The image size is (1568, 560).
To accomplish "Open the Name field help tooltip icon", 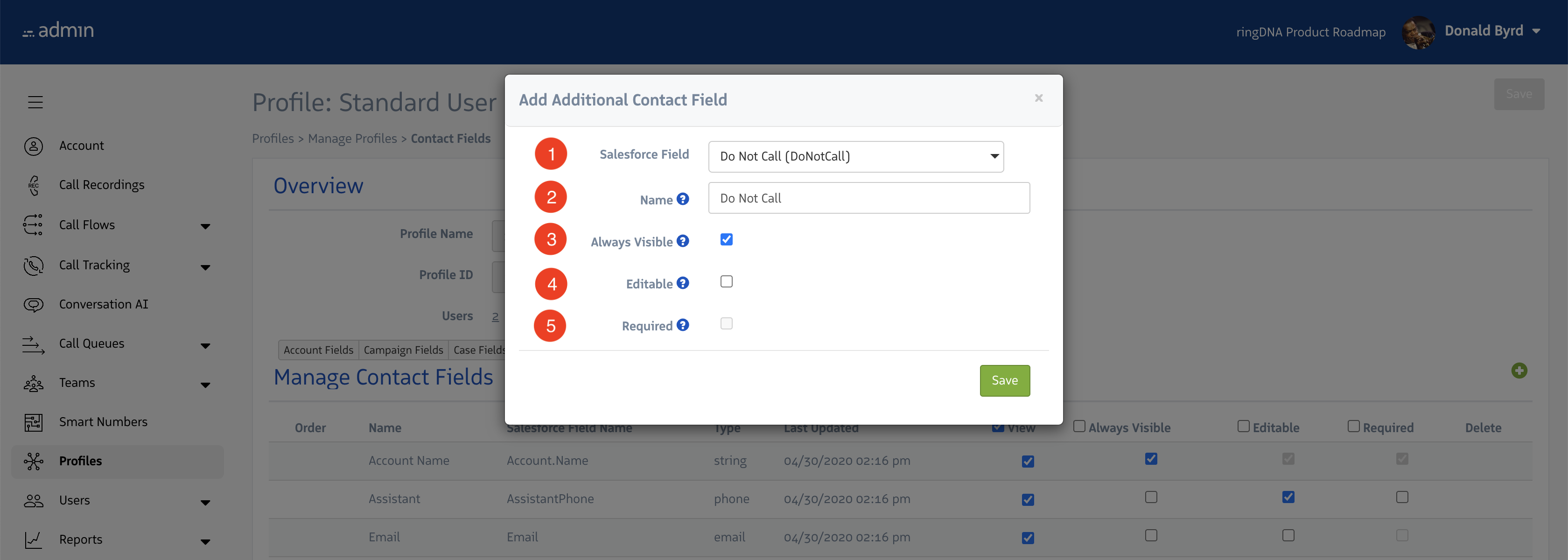I will 683,199.
